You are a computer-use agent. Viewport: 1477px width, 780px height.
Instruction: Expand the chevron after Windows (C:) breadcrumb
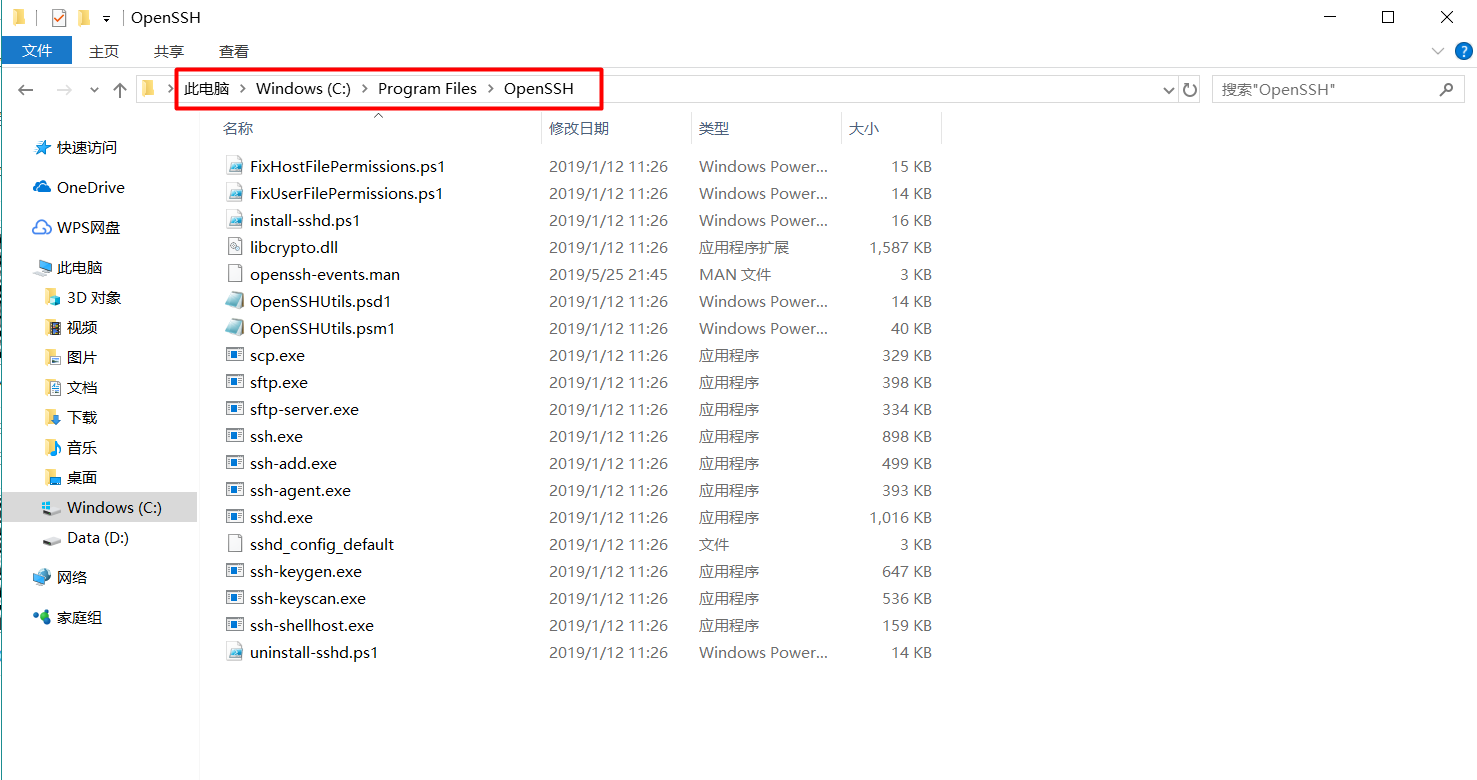(x=365, y=89)
